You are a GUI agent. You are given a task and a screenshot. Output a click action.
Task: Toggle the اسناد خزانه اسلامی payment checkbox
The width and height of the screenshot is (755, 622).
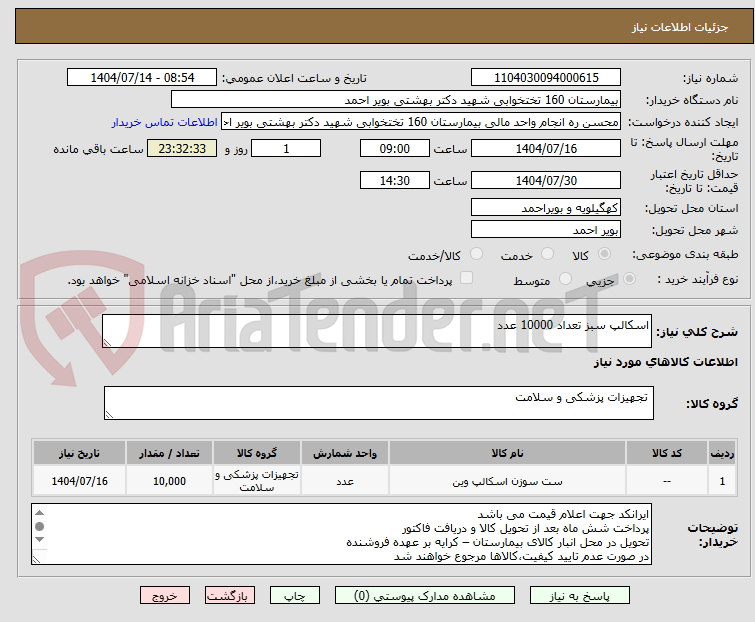(x=466, y=278)
